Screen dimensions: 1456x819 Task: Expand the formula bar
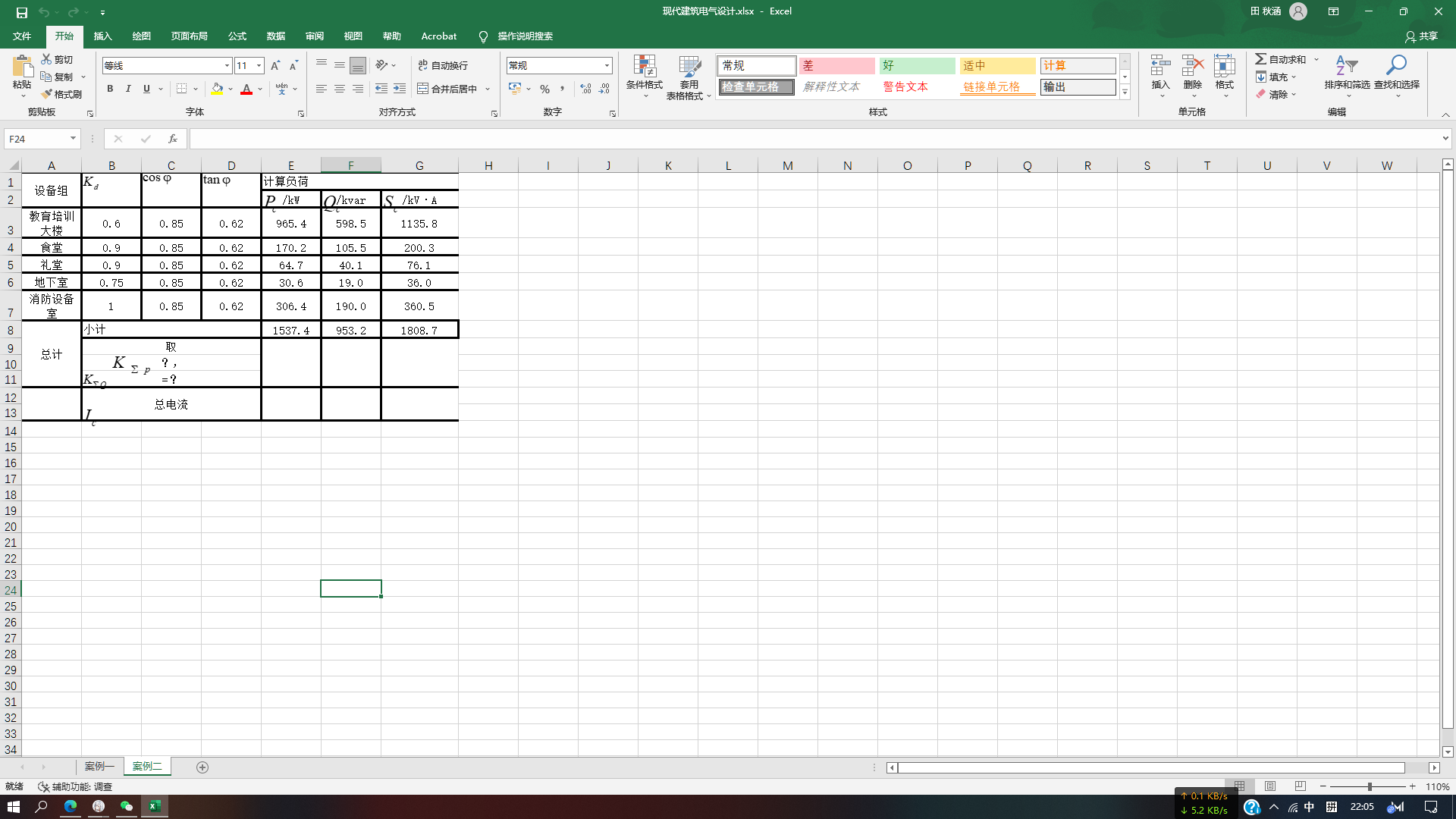point(1445,139)
